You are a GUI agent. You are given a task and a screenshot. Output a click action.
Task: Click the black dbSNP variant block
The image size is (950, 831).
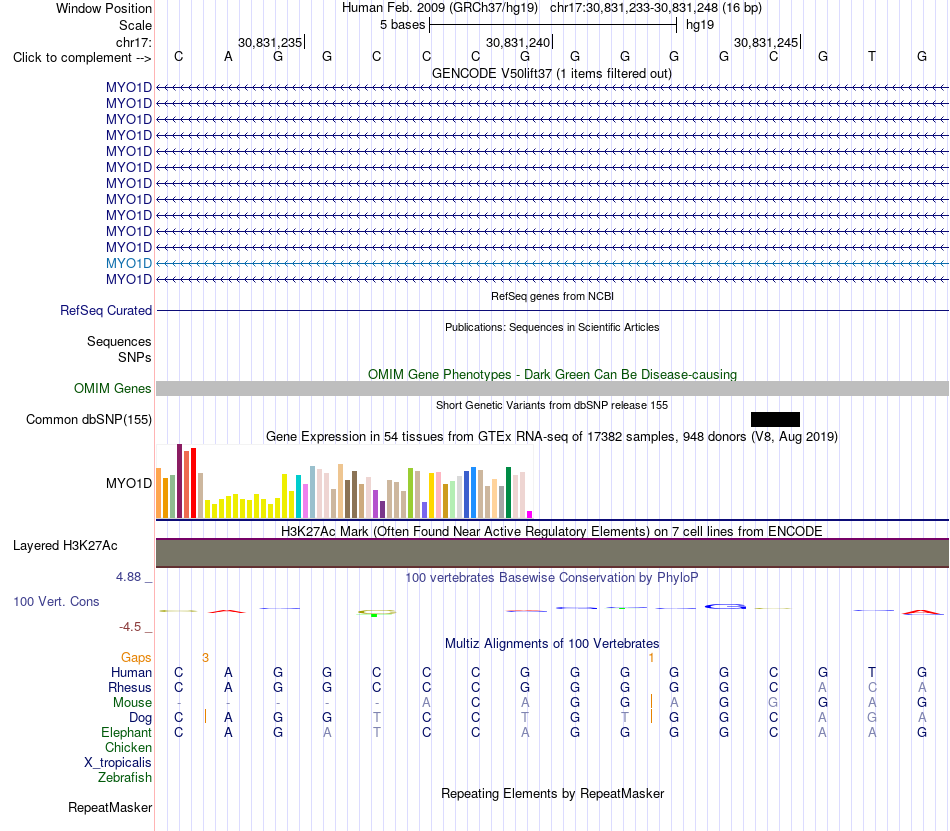[775, 419]
